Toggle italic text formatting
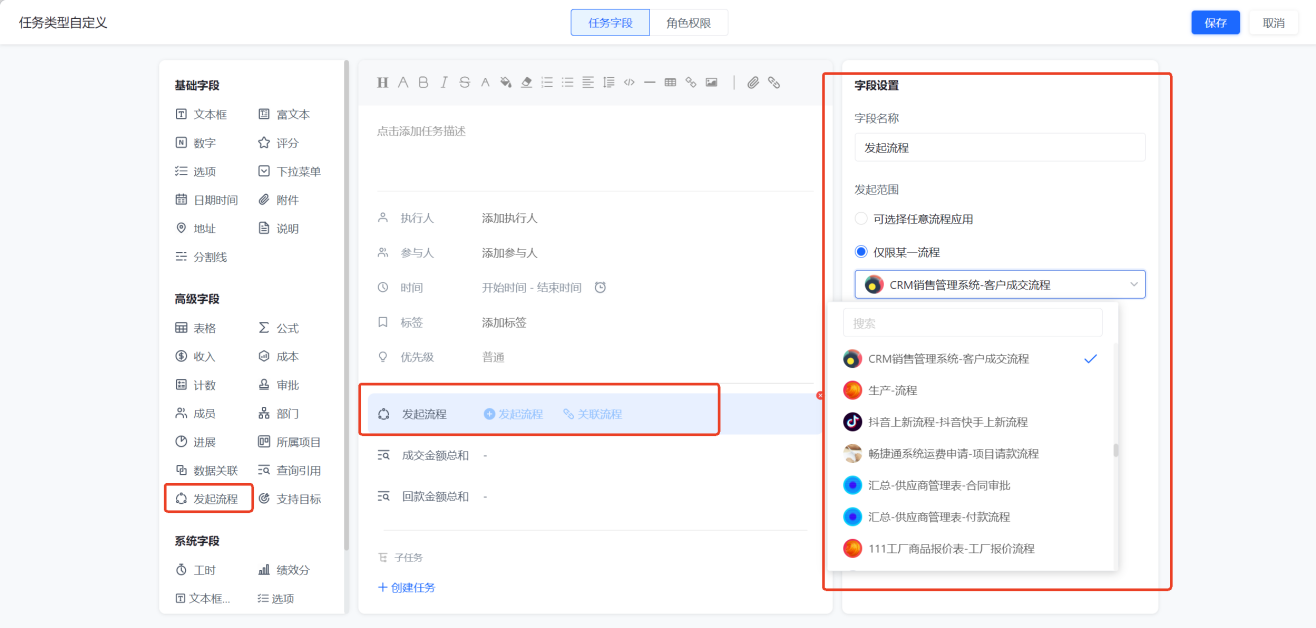This screenshot has height=628, width=1316. point(443,83)
